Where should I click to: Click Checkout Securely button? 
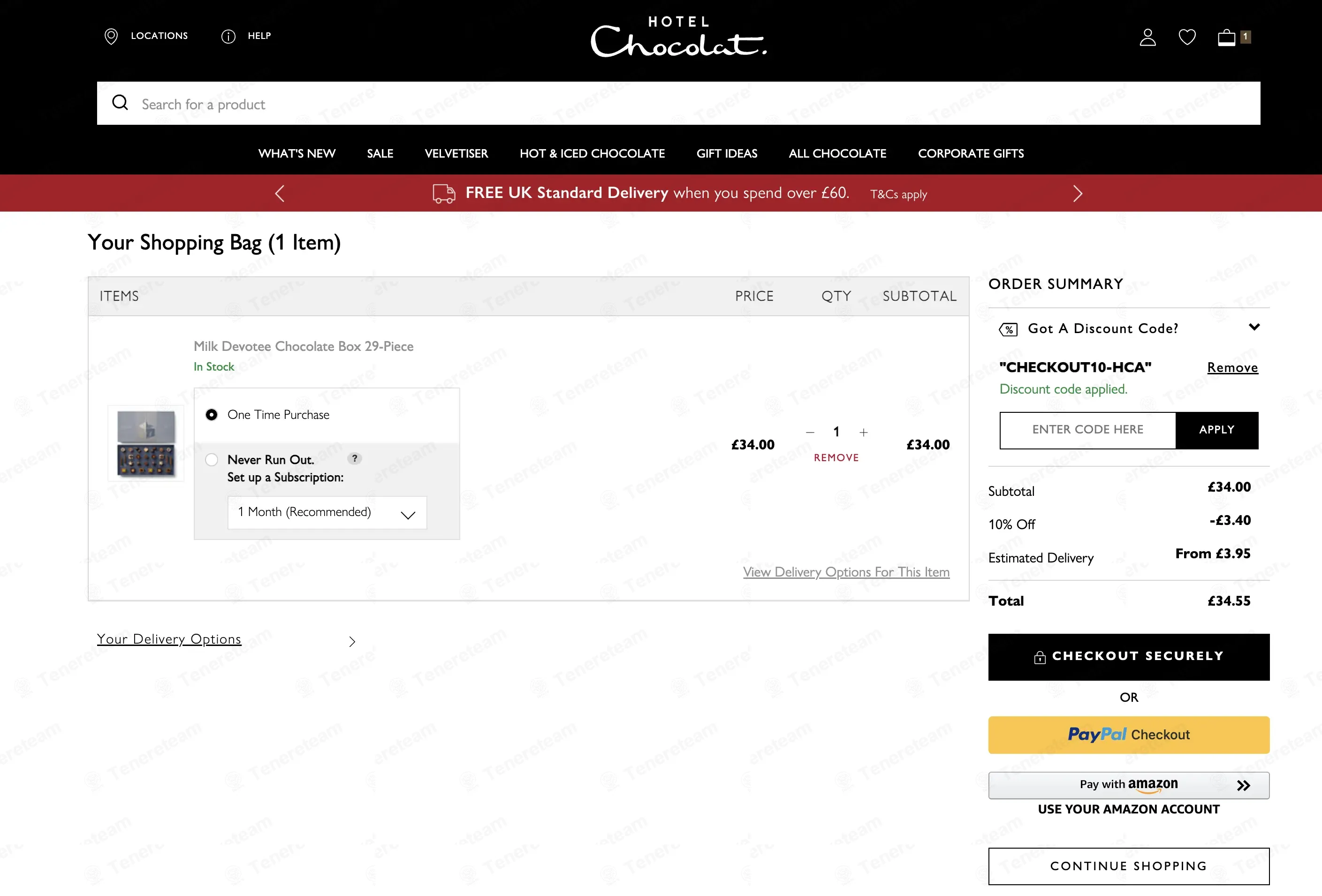coord(1129,656)
